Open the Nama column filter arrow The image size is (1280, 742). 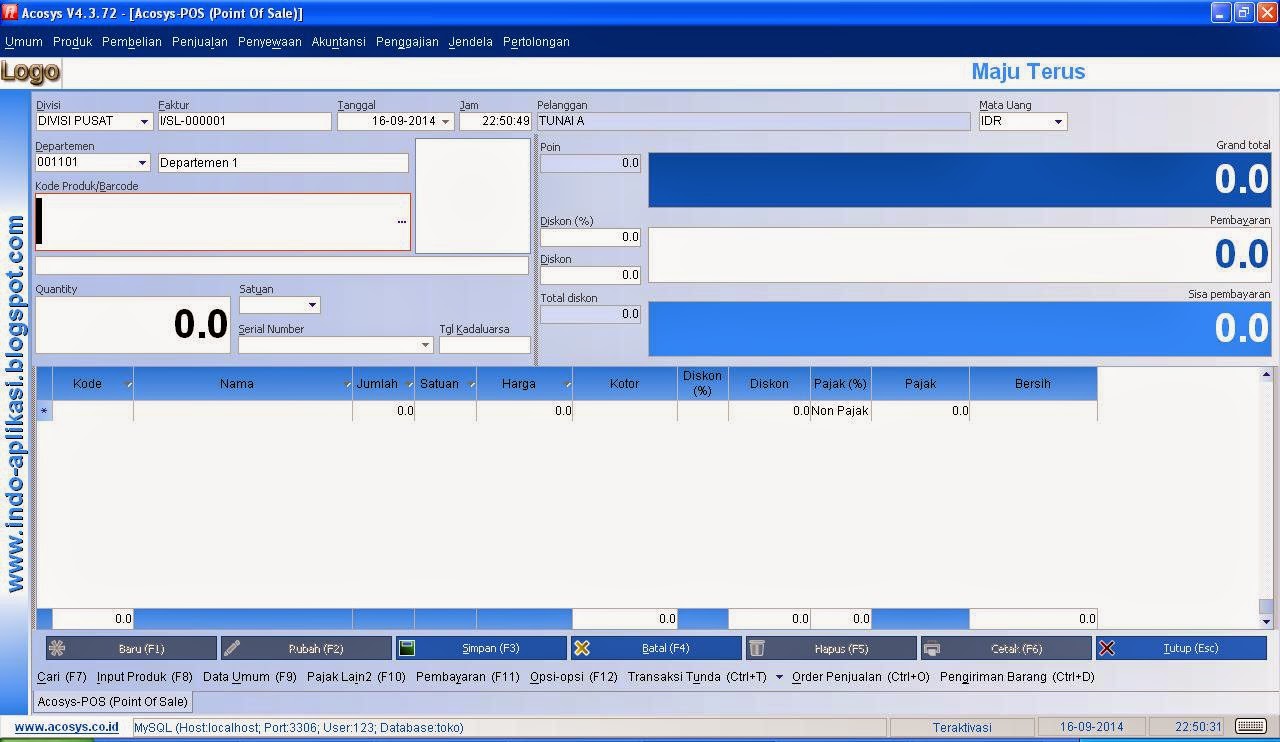click(348, 385)
